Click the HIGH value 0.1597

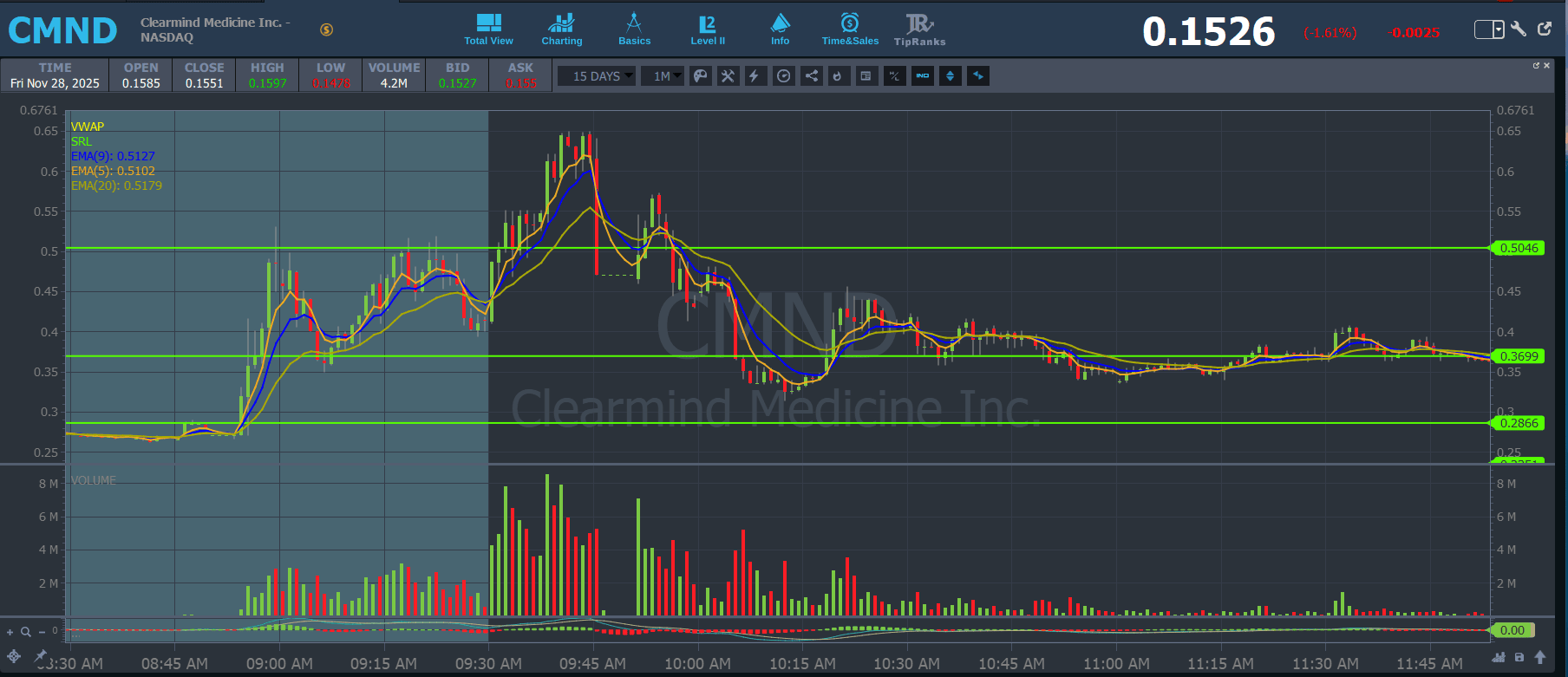pyautogui.click(x=268, y=83)
